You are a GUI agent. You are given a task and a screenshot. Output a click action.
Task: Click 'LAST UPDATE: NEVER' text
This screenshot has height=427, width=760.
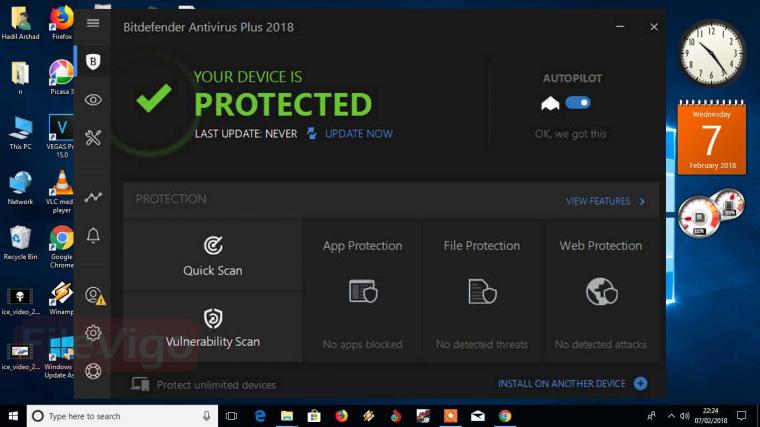(x=246, y=134)
